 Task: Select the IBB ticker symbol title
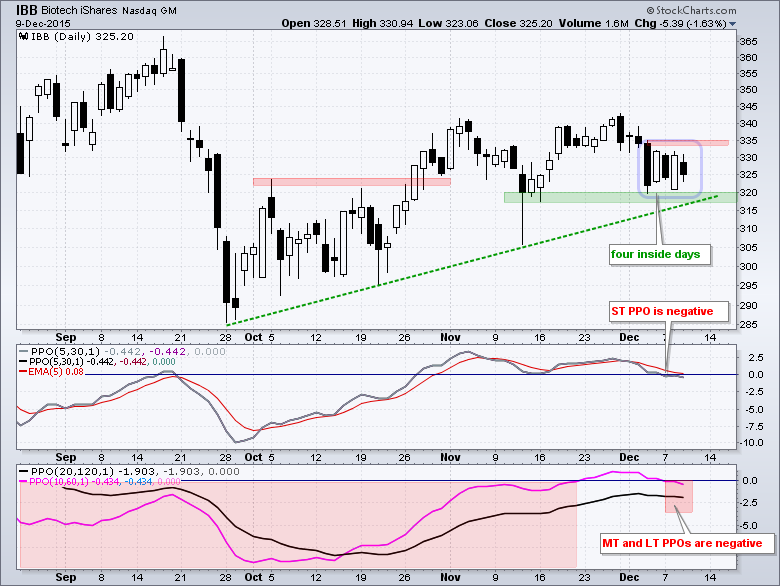[x=26, y=10]
